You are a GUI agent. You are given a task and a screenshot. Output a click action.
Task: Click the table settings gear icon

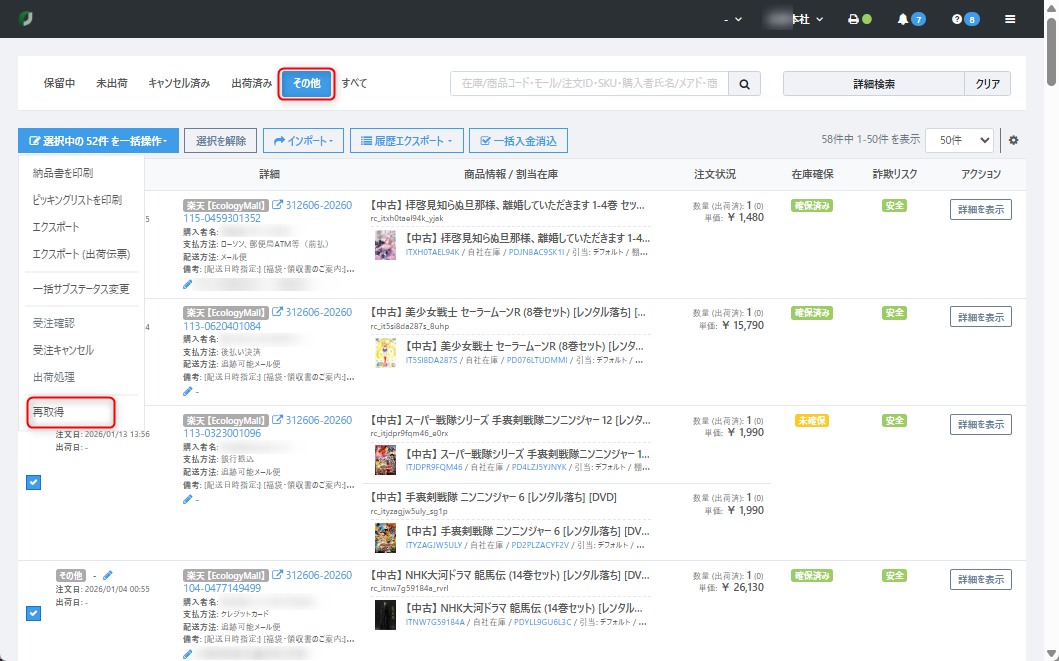click(1013, 140)
